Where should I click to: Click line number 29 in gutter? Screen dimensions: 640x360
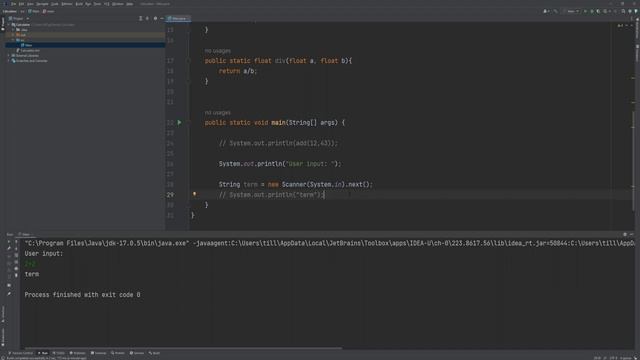coord(170,195)
